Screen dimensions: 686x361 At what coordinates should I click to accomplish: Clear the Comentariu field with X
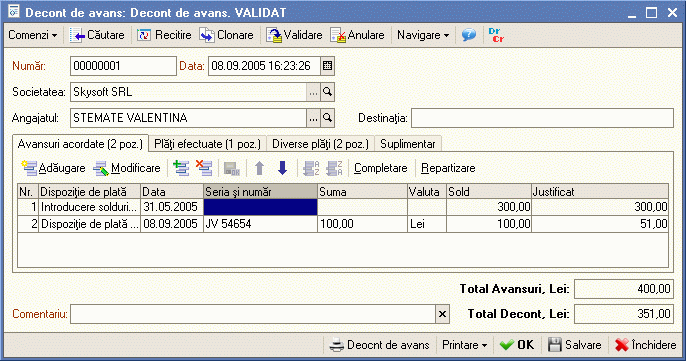pyautogui.click(x=442, y=314)
